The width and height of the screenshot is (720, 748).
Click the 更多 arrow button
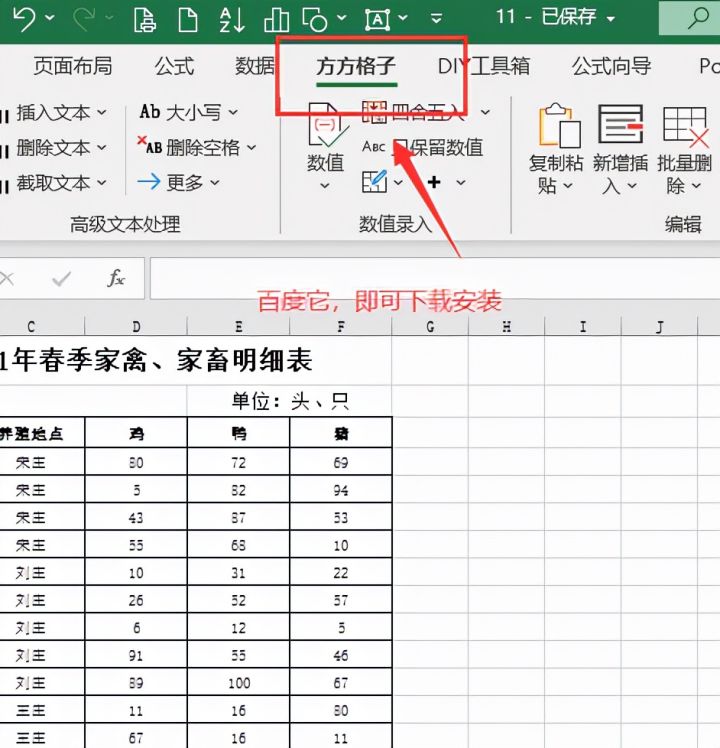coord(178,182)
